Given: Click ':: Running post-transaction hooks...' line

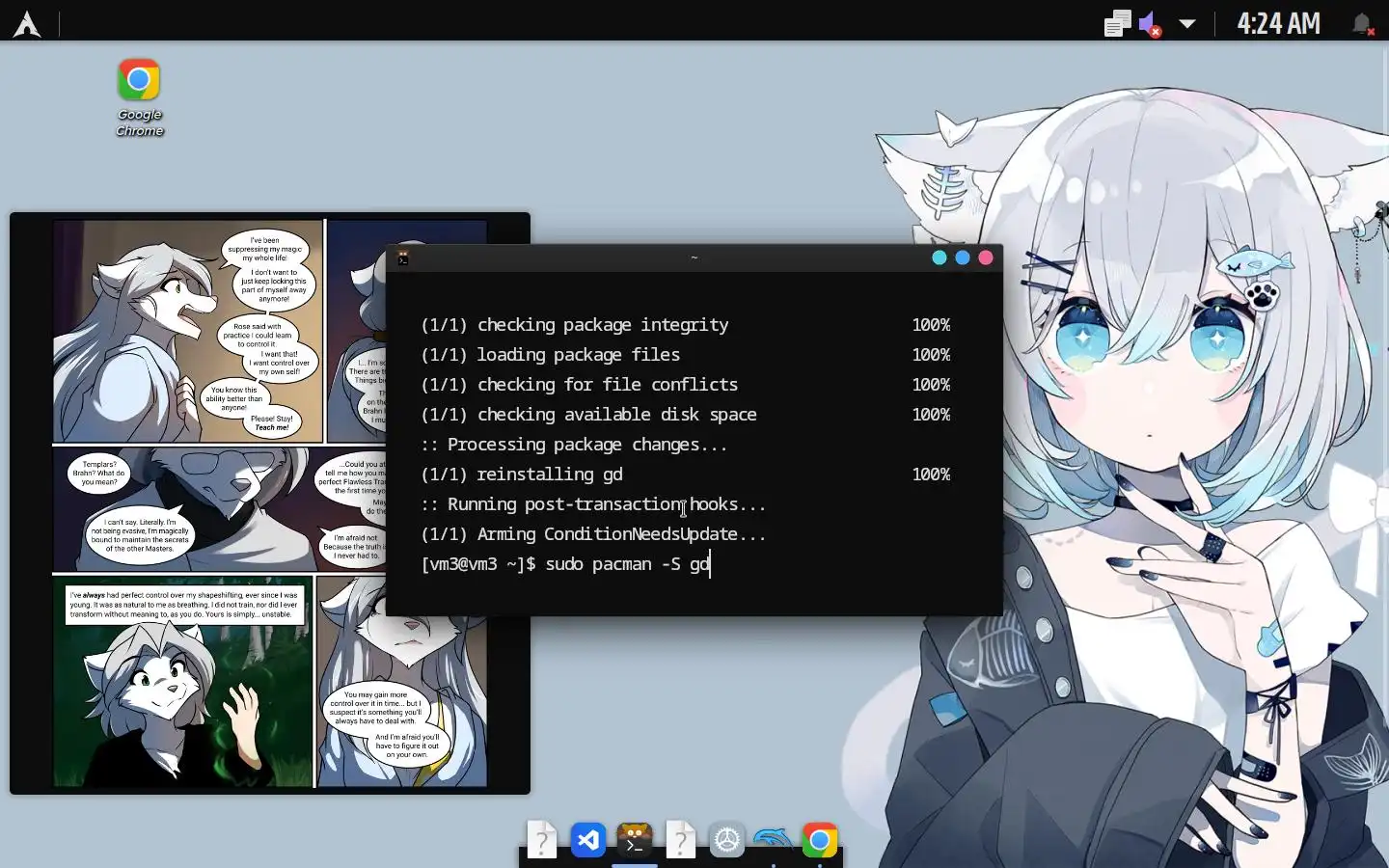Looking at the screenshot, I should (x=593, y=504).
